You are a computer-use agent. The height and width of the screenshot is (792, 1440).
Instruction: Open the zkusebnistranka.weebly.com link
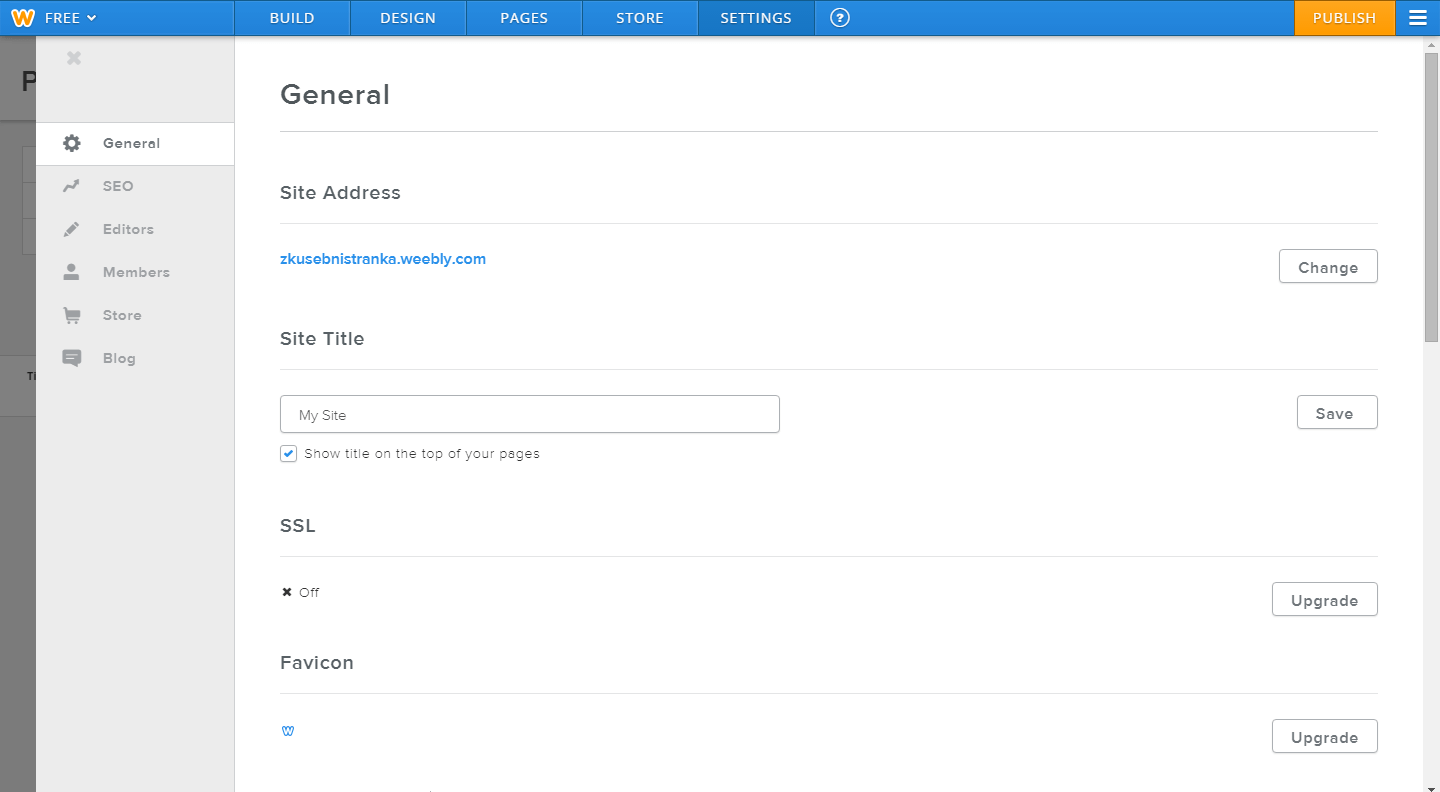coord(383,259)
